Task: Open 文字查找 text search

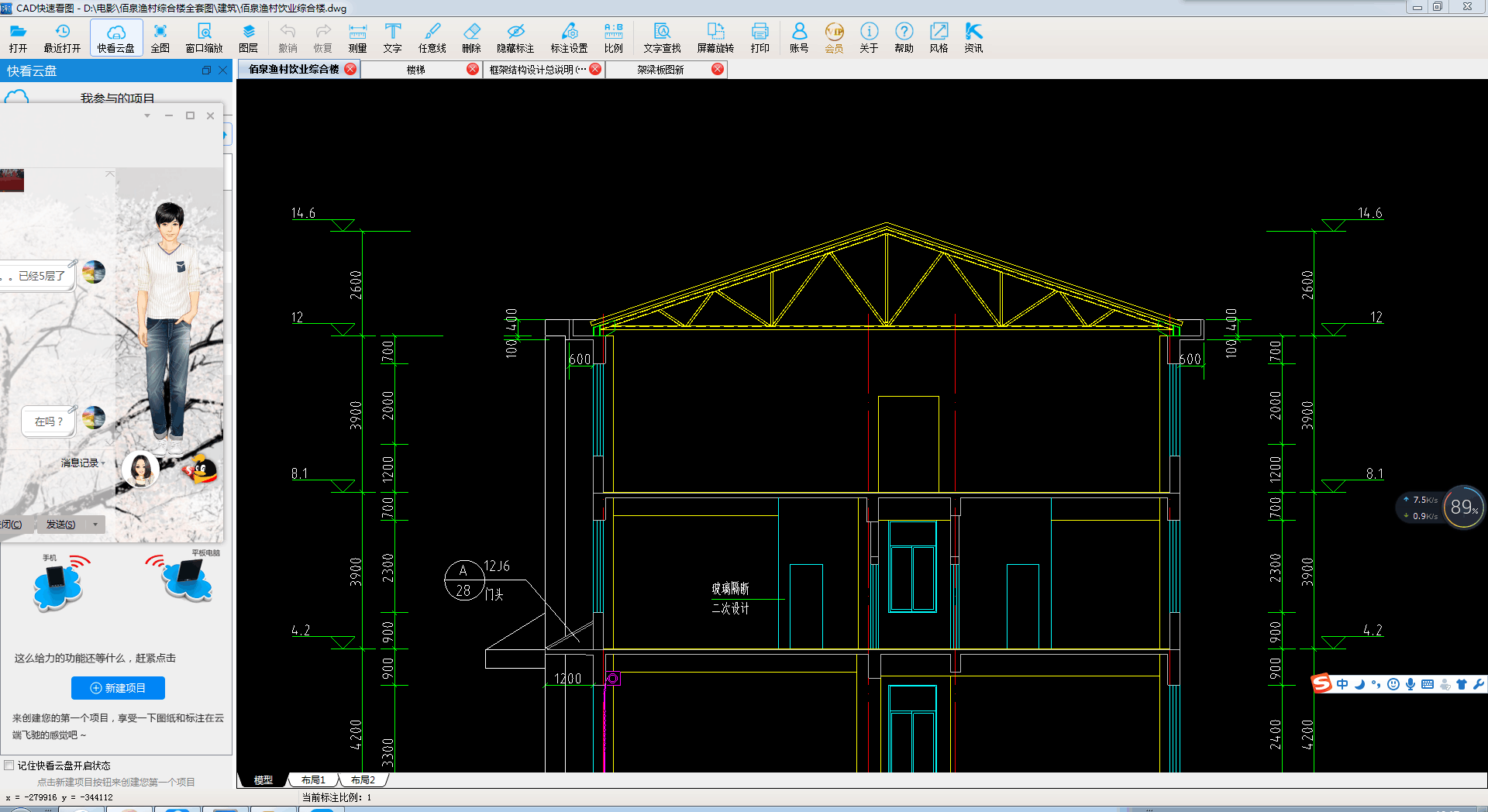Action: pyautogui.click(x=662, y=37)
